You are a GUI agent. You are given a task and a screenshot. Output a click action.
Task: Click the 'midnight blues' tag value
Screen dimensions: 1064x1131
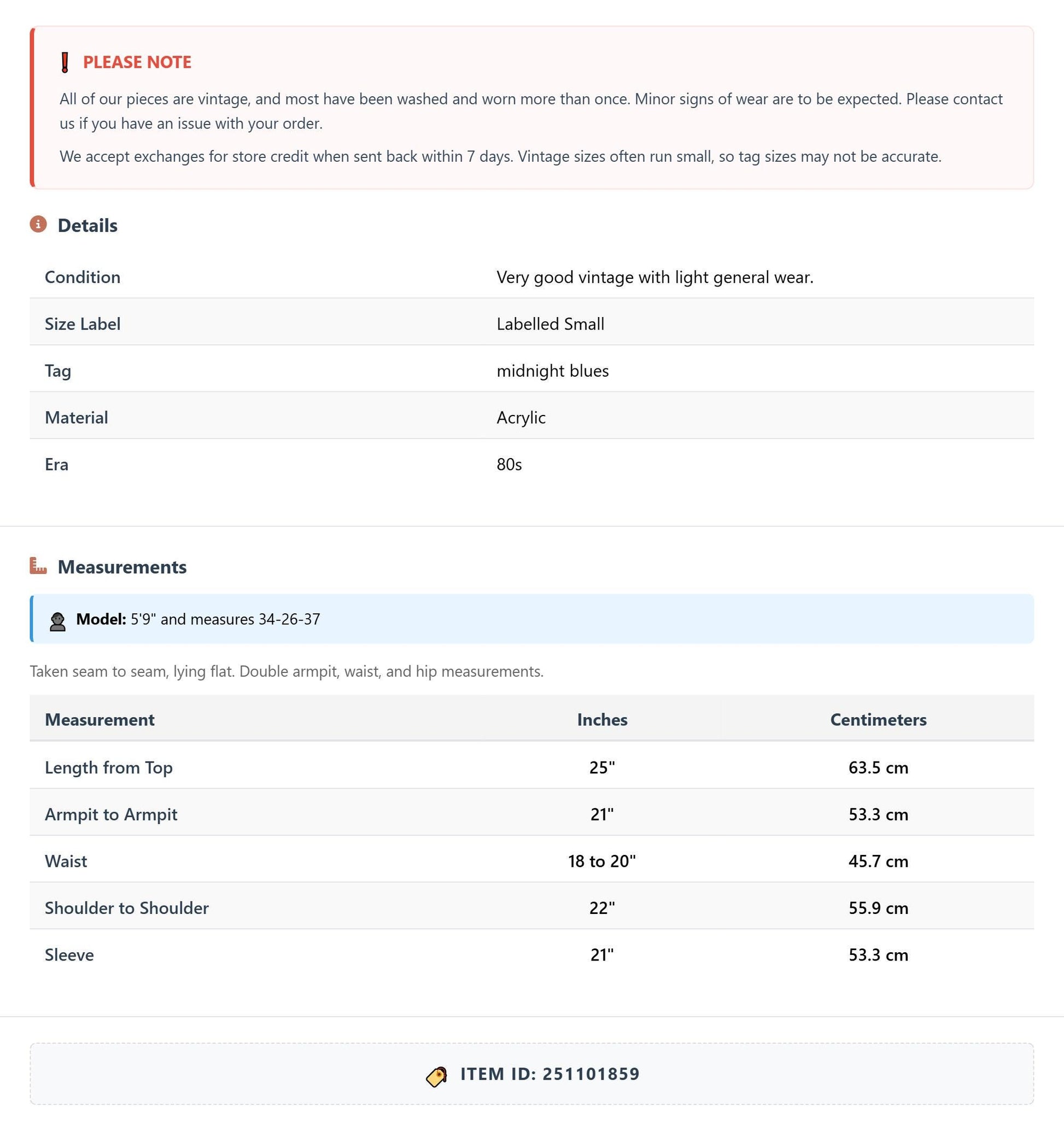(x=552, y=371)
